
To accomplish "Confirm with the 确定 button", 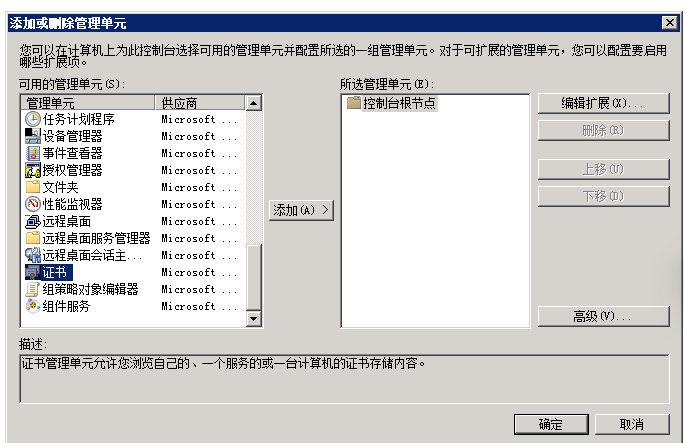I will (551, 424).
